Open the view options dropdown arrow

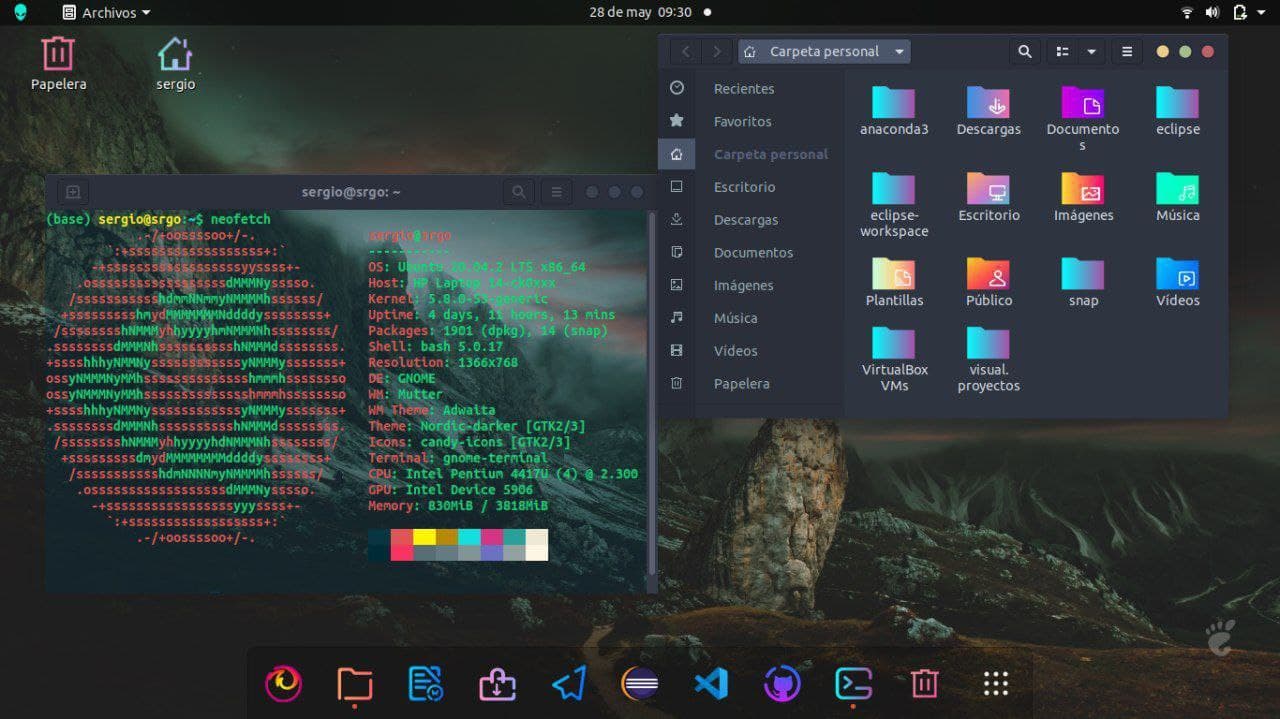tap(1091, 51)
